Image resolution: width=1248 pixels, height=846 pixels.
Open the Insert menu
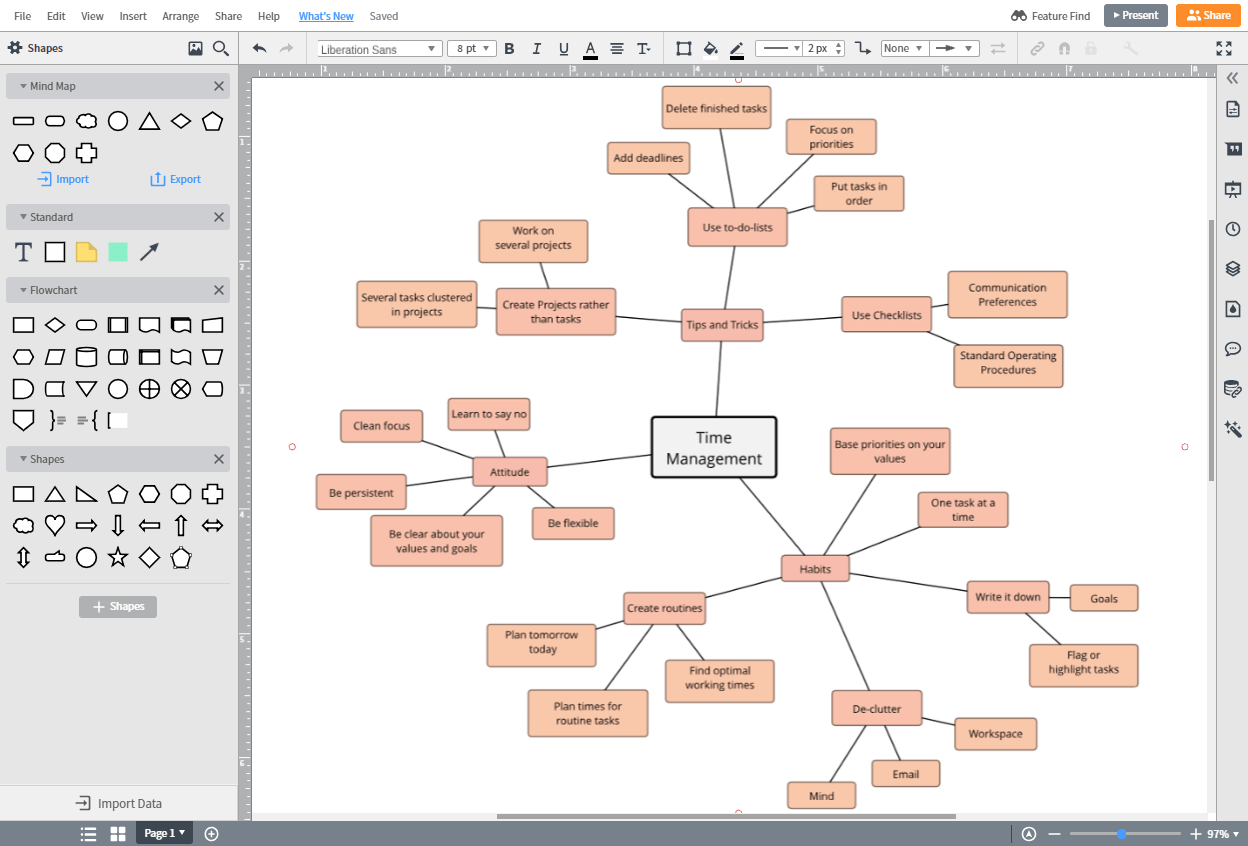[133, 16]
